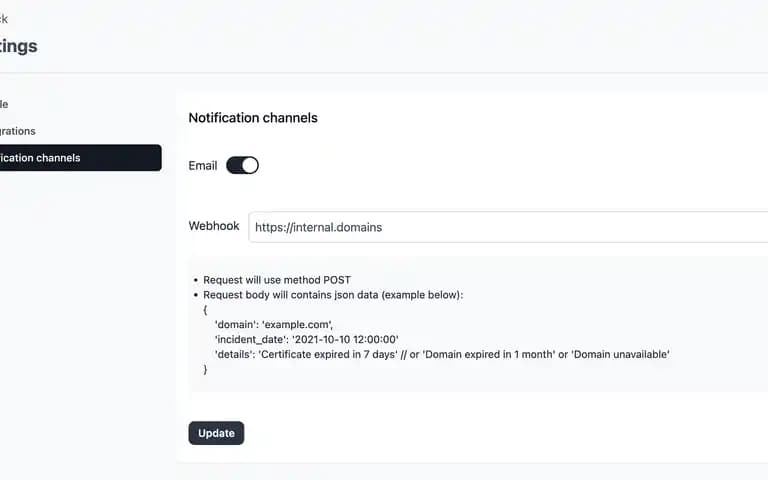
Task: Click the Settings page title
Action: [x=19, y=46]
